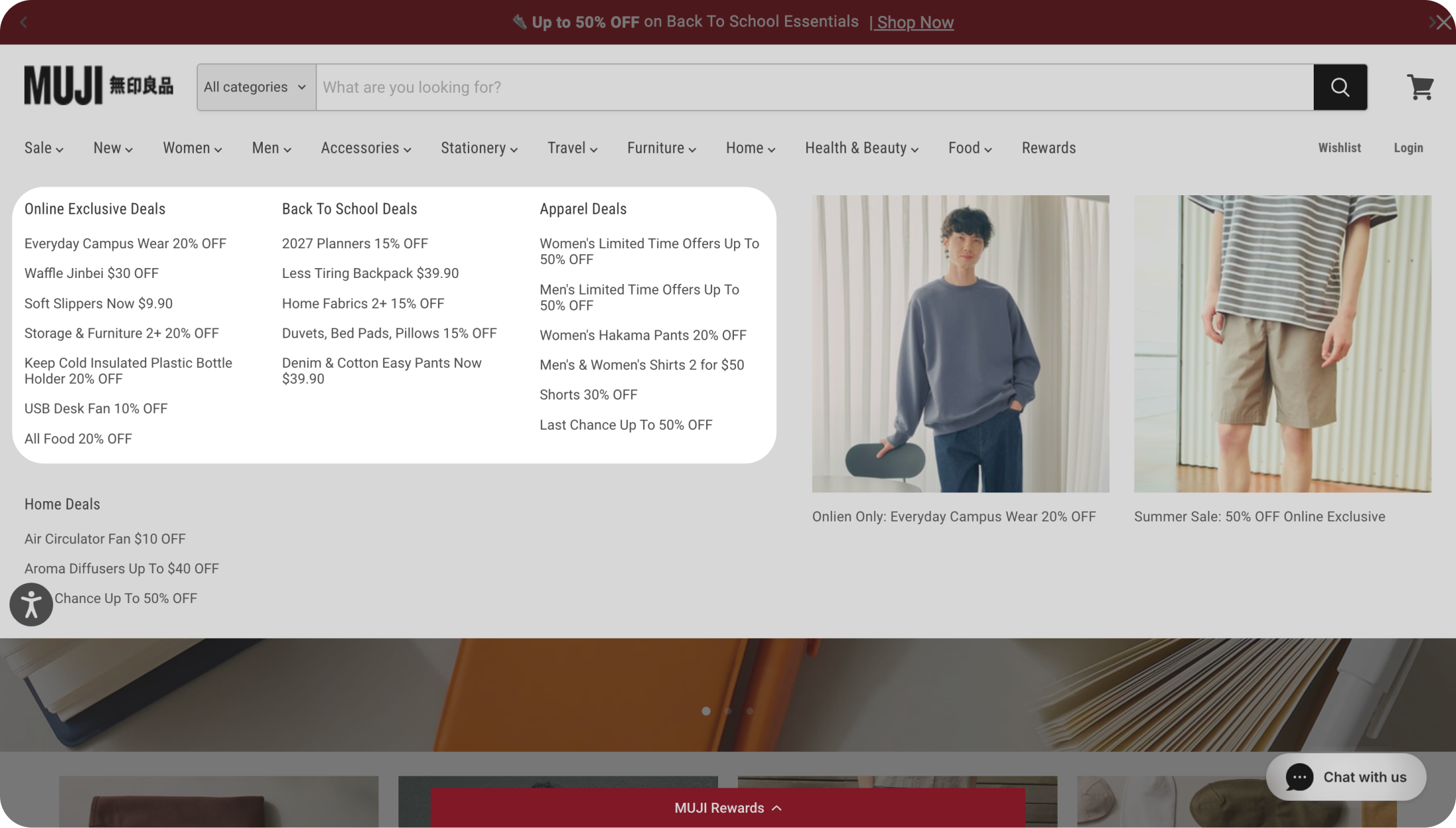The width and height of the screenshot is (1456, 828).
Task: Open Aroma Diffusers Up To $40 OFF
Action: pyautogui.click(x=122, y=569)
